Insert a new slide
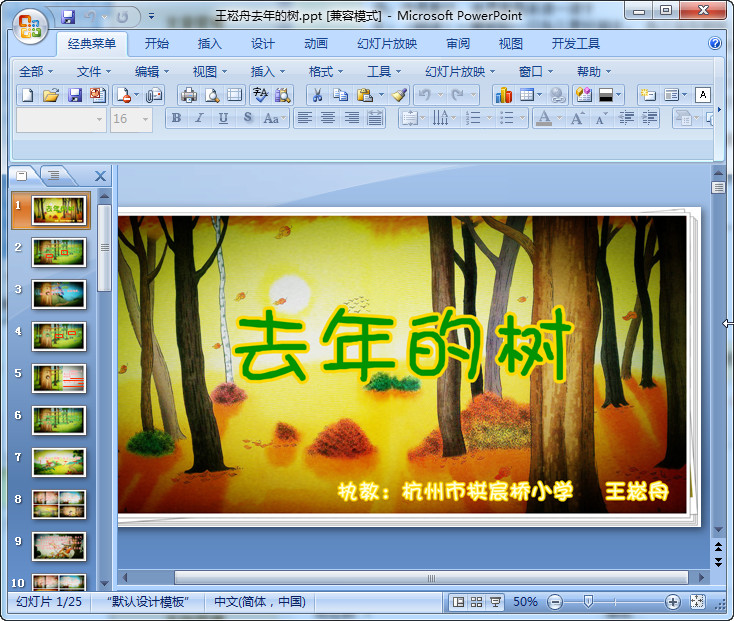This screenshot has height=621, width=734. pos(648,95)
